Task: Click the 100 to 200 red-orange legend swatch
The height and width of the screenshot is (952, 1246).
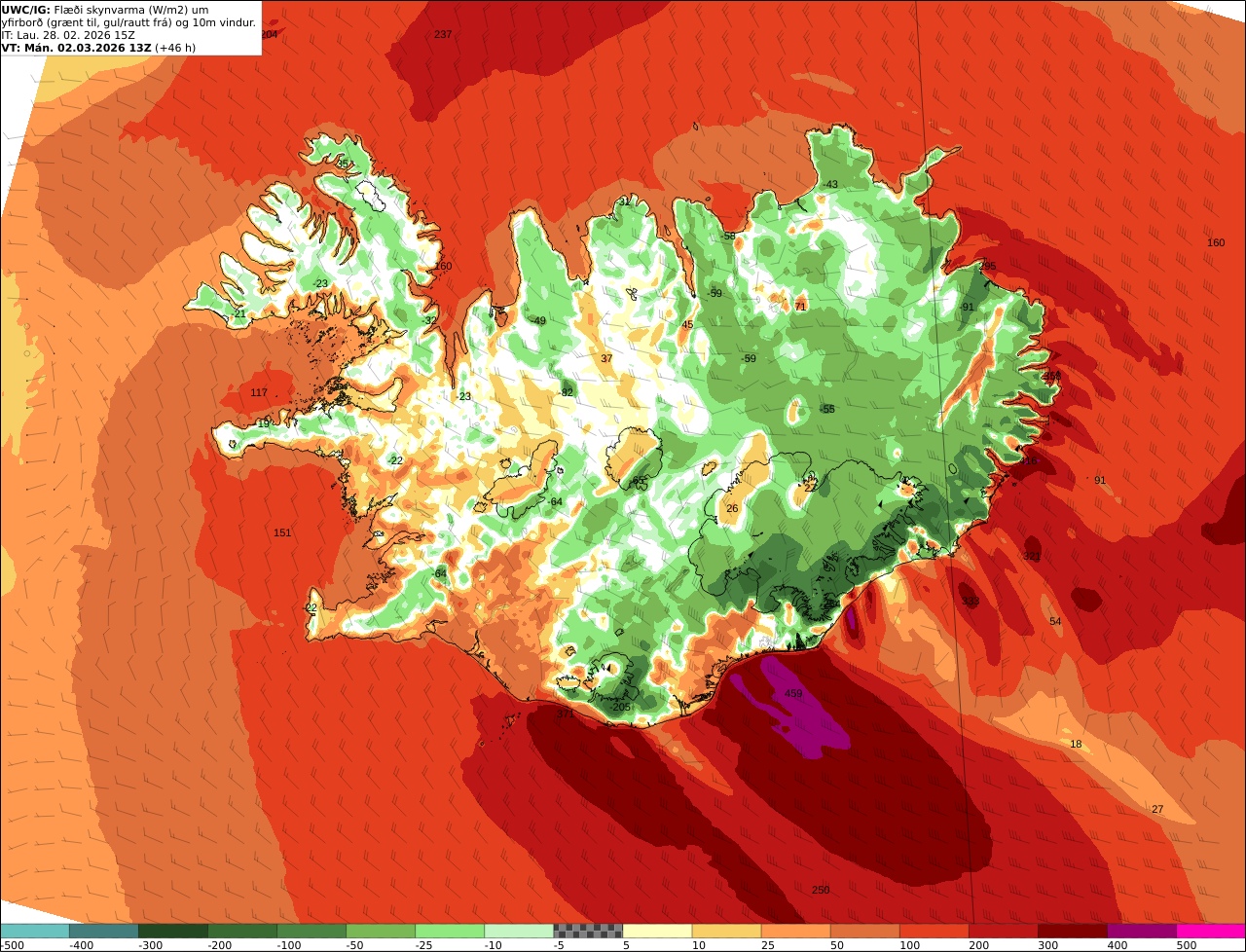Action: [x=934, y=930]
